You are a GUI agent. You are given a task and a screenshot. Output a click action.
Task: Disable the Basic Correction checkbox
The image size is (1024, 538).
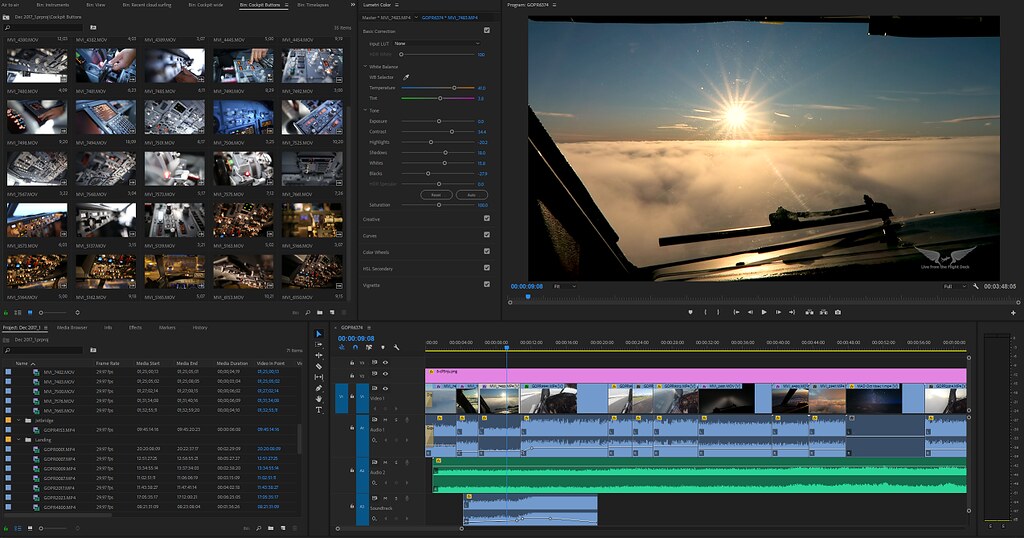(x=487, y=30)
